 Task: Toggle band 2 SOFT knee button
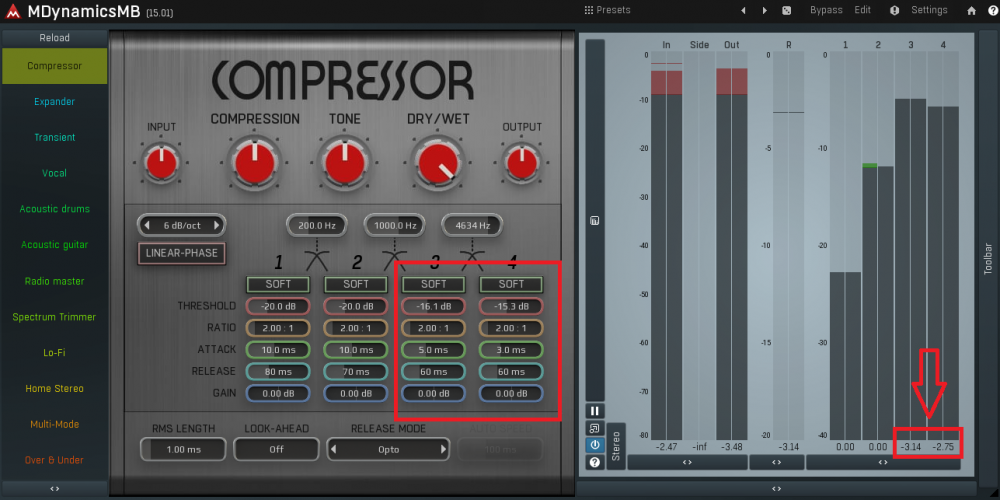tap(356, 284)
